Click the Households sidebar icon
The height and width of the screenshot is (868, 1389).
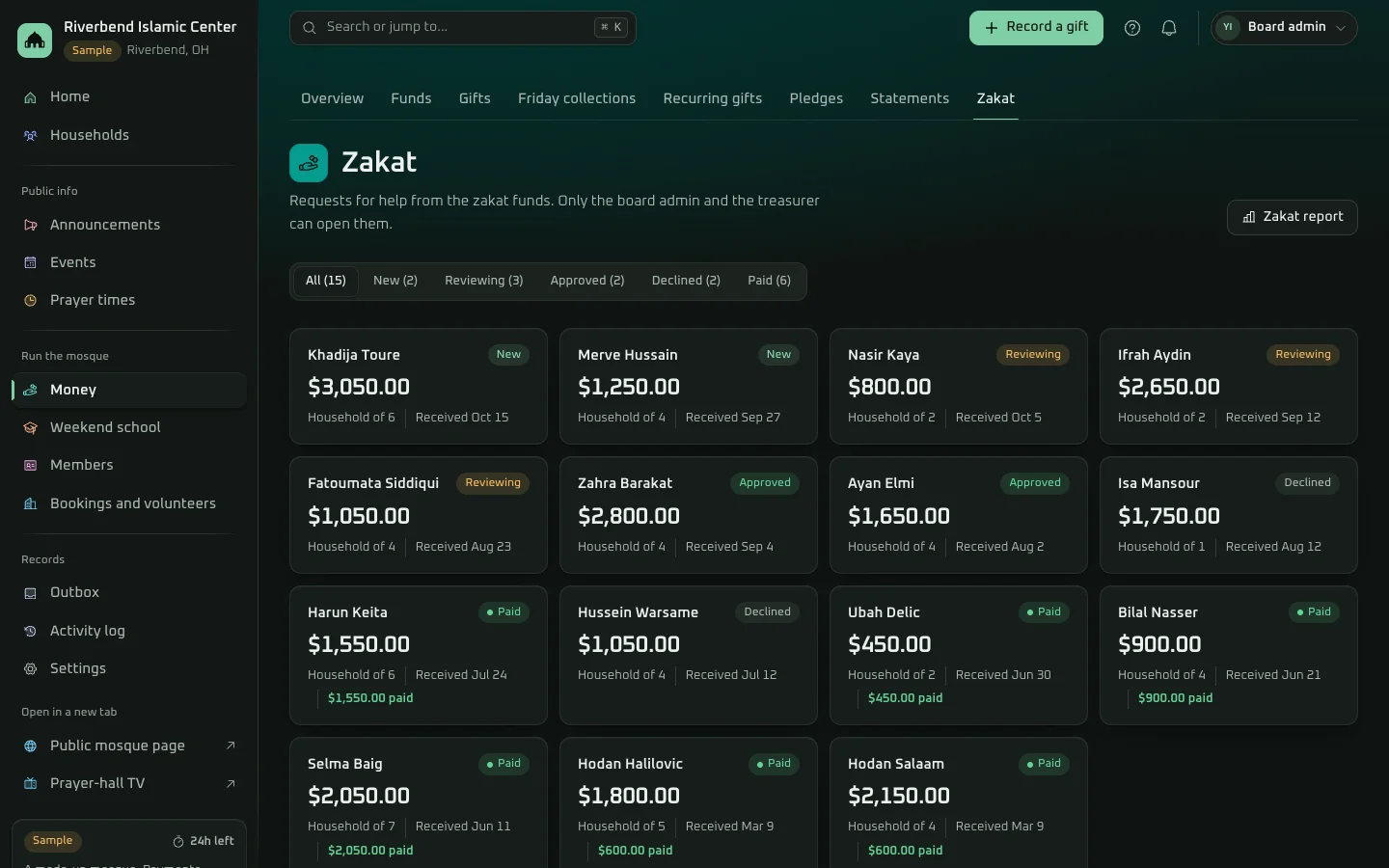[x=30, y=136]
